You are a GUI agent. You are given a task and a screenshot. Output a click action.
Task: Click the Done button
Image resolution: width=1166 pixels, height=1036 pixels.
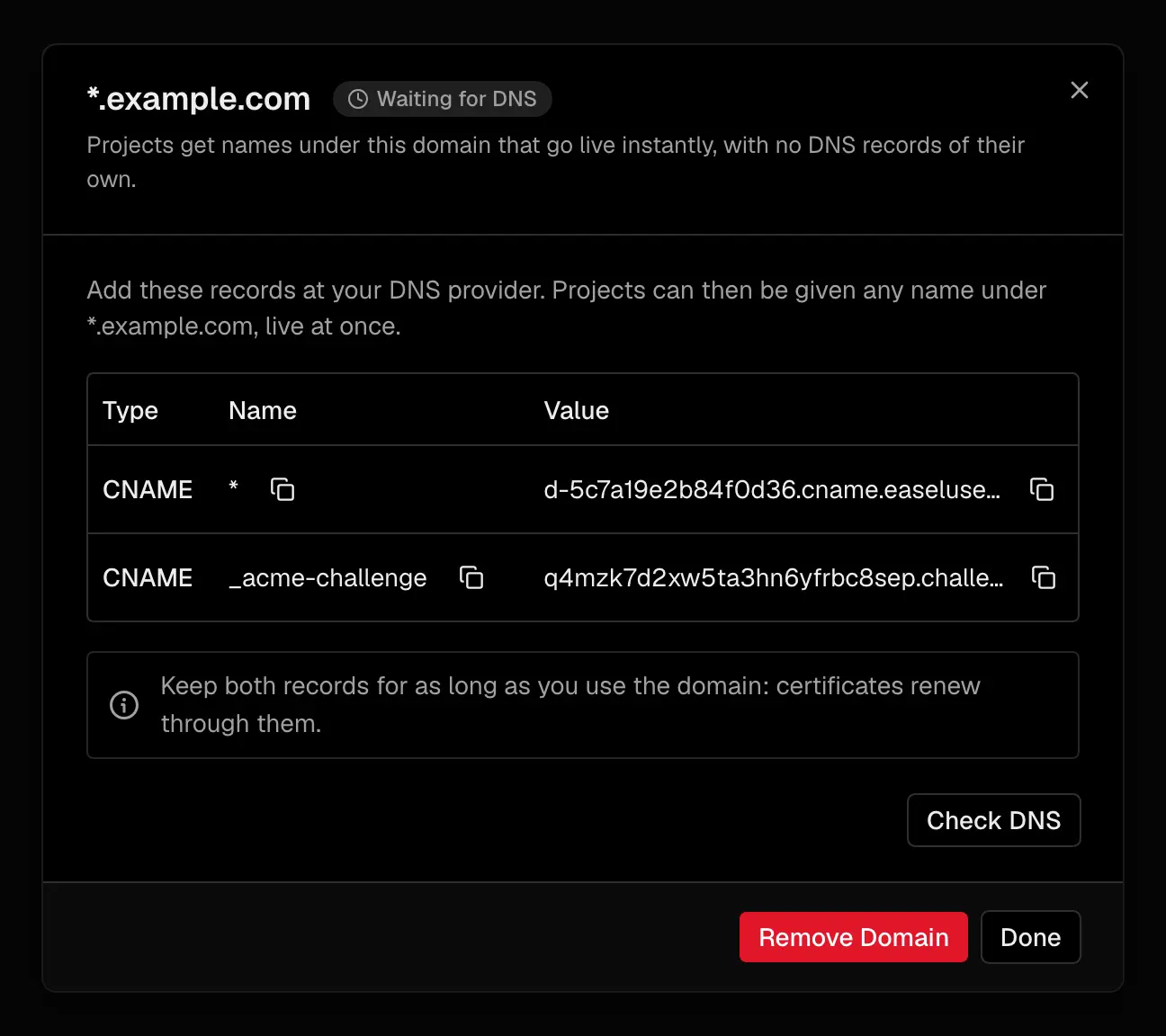tap(1030, 937)
